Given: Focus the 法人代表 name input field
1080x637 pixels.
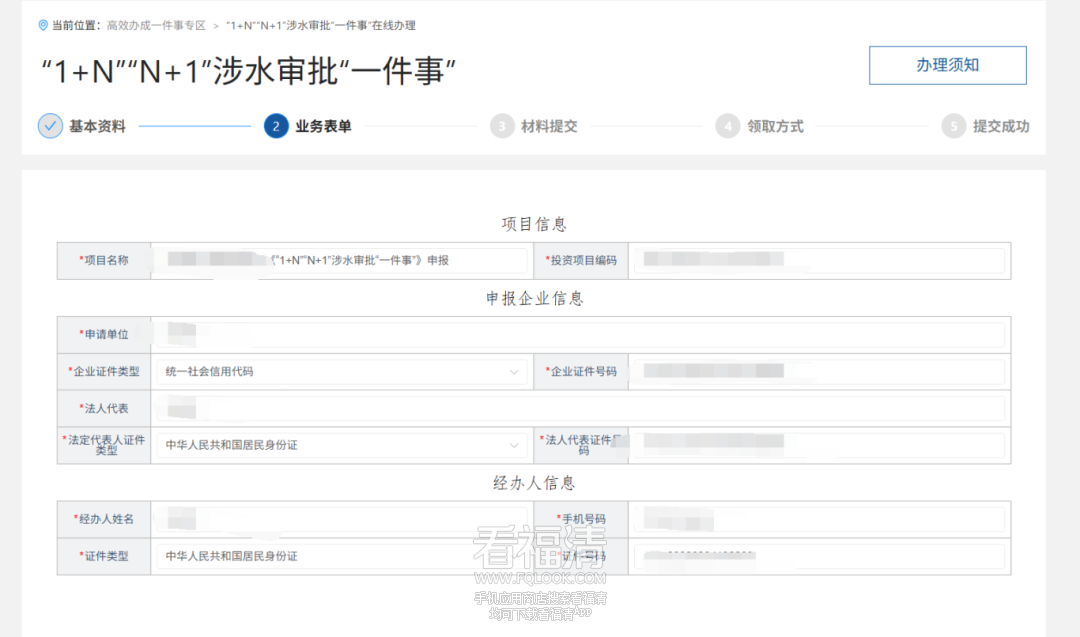Looking at the screenshot, I should click(x=580, y=408).
